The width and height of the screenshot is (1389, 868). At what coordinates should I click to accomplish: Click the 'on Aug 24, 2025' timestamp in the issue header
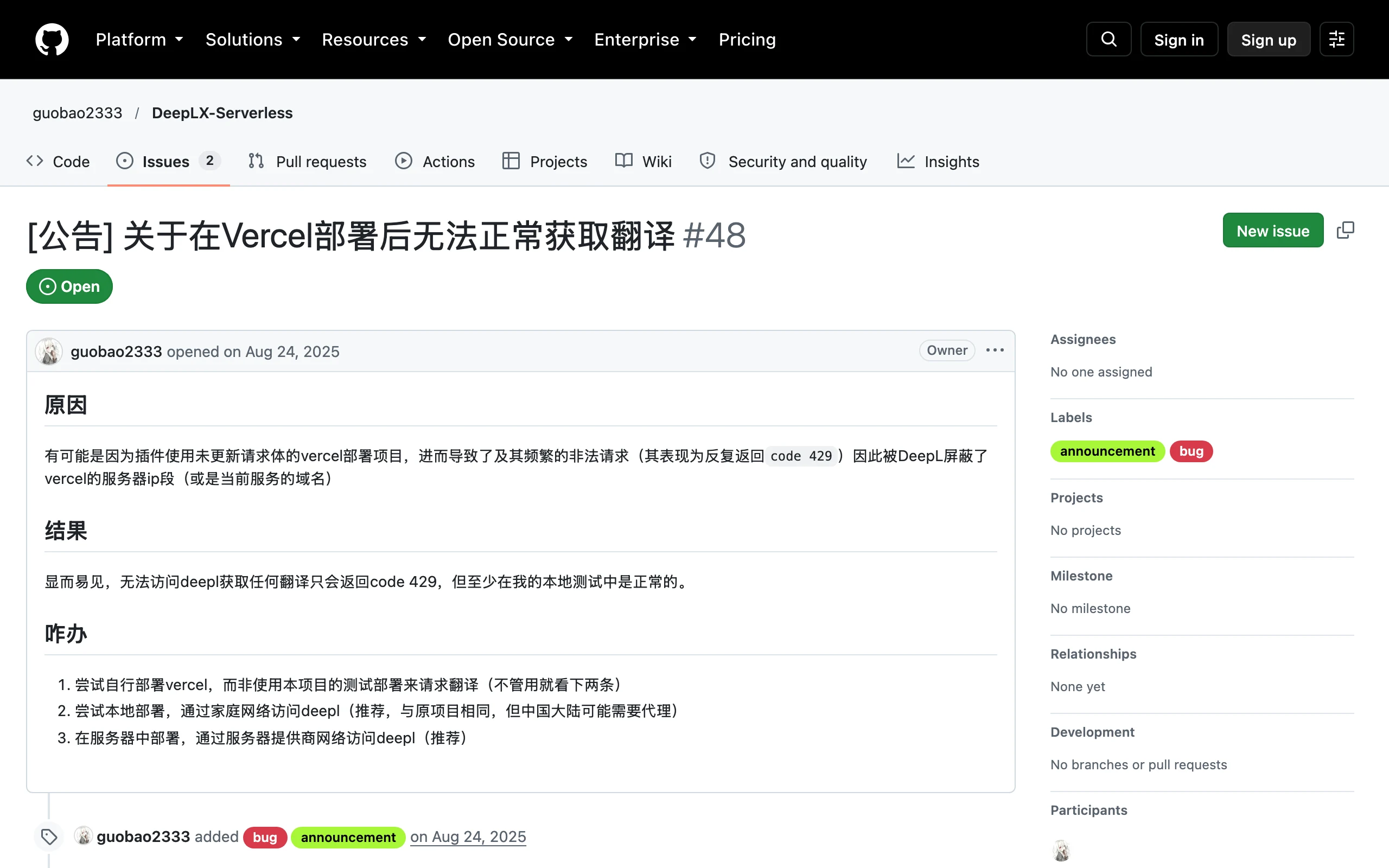click(x=282, y=352)
